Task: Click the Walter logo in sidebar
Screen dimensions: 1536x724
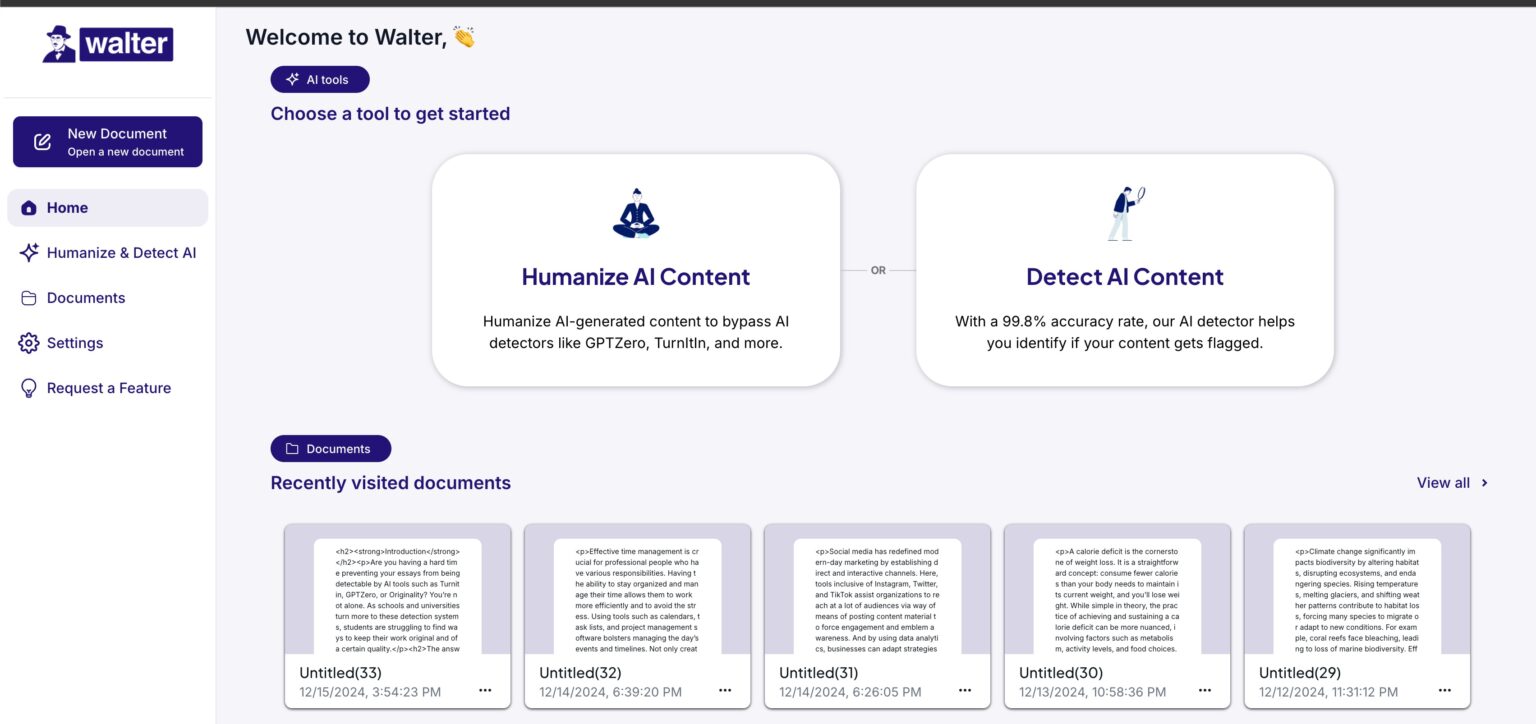Action: click(108, 44)
